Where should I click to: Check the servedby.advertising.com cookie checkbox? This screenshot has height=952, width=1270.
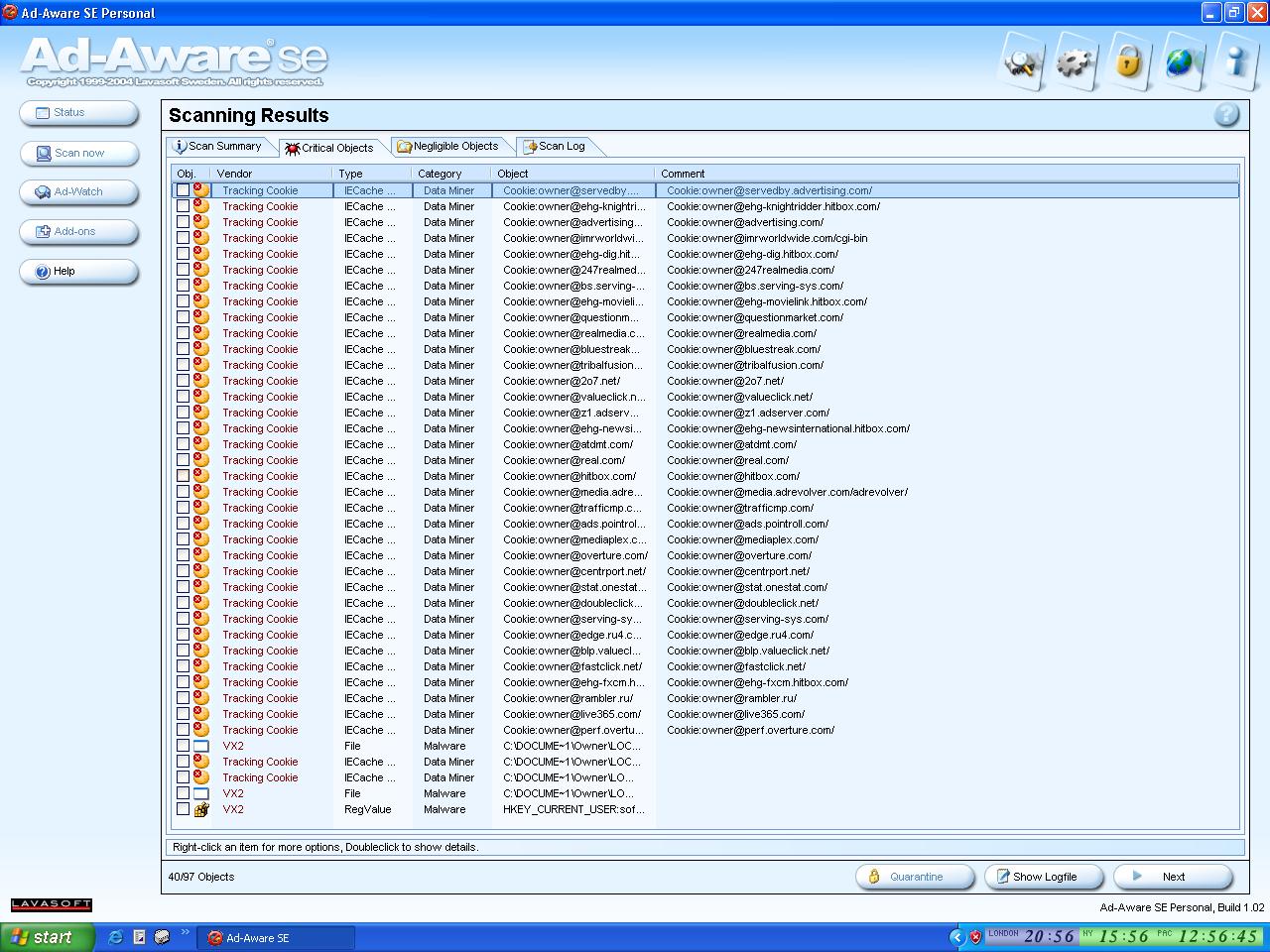tap(183, 190)
